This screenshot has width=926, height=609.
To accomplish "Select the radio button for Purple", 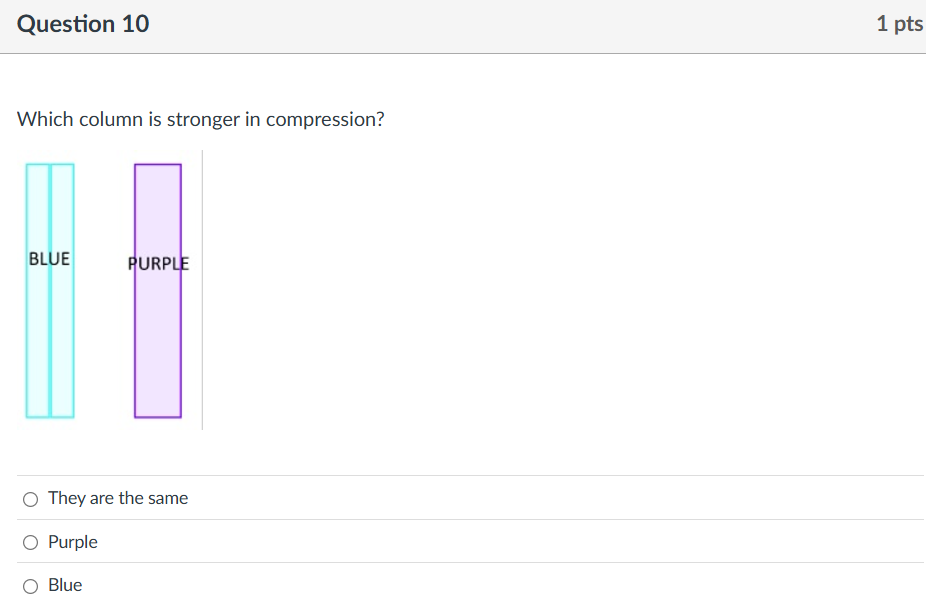I will (x=31, y=542).
